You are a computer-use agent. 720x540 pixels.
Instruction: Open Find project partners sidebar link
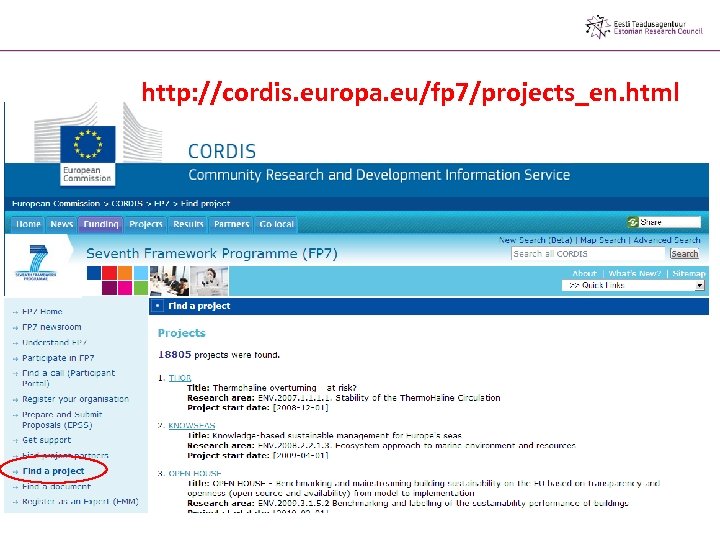click(x=65, y=456)
